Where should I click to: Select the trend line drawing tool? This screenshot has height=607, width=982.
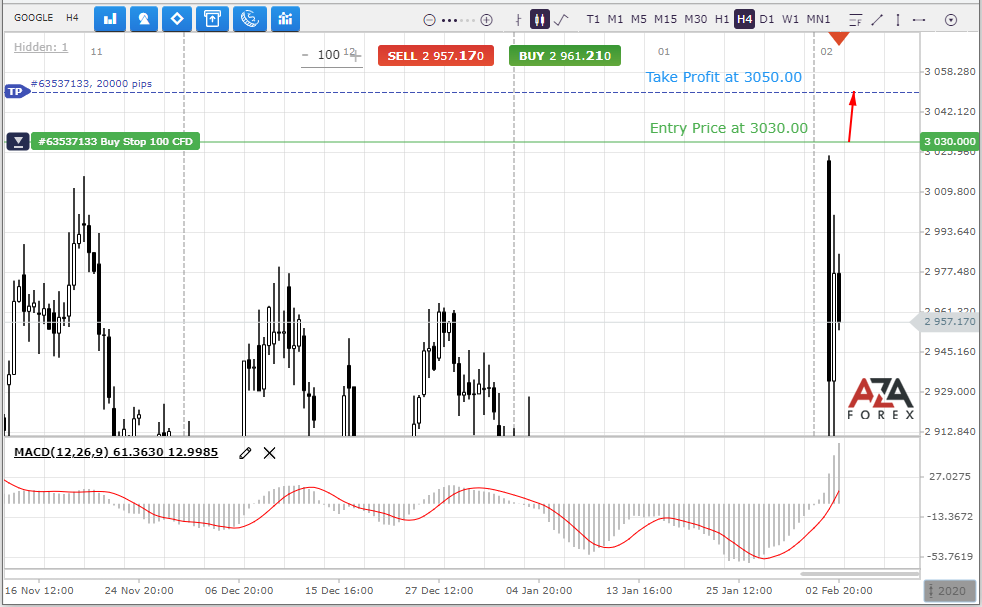[877, 20]
